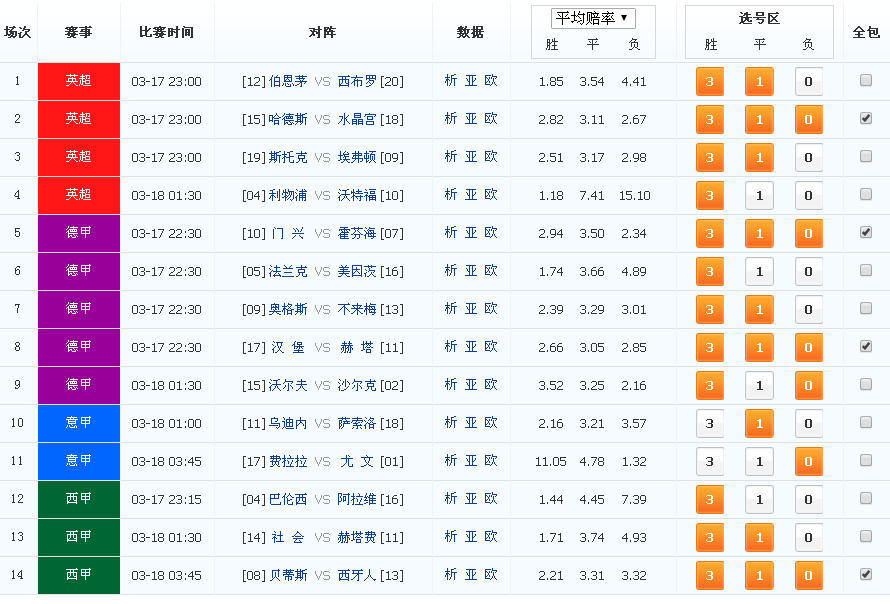Select win (3) for 费拉拉 vs 尤文

pos(710,462)
